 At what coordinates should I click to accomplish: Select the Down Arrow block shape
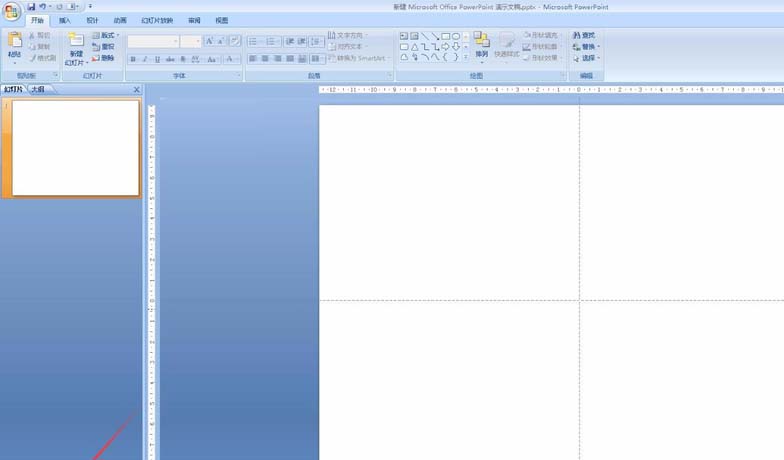pos(456,47)
